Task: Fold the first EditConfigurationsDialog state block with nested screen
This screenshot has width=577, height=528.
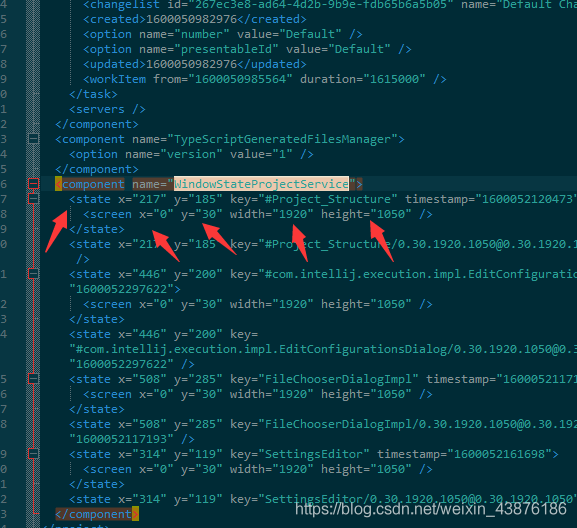Action: 33,274
